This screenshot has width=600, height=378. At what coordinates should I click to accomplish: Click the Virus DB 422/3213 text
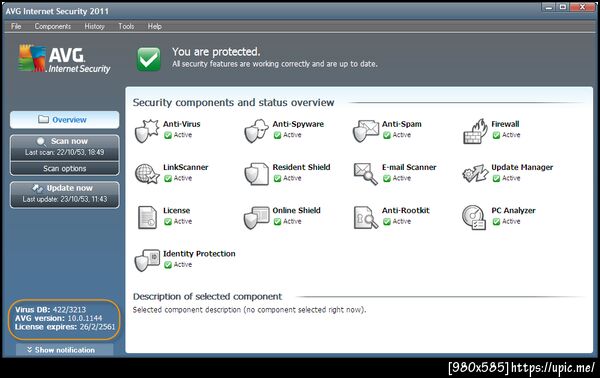(51, 310)
